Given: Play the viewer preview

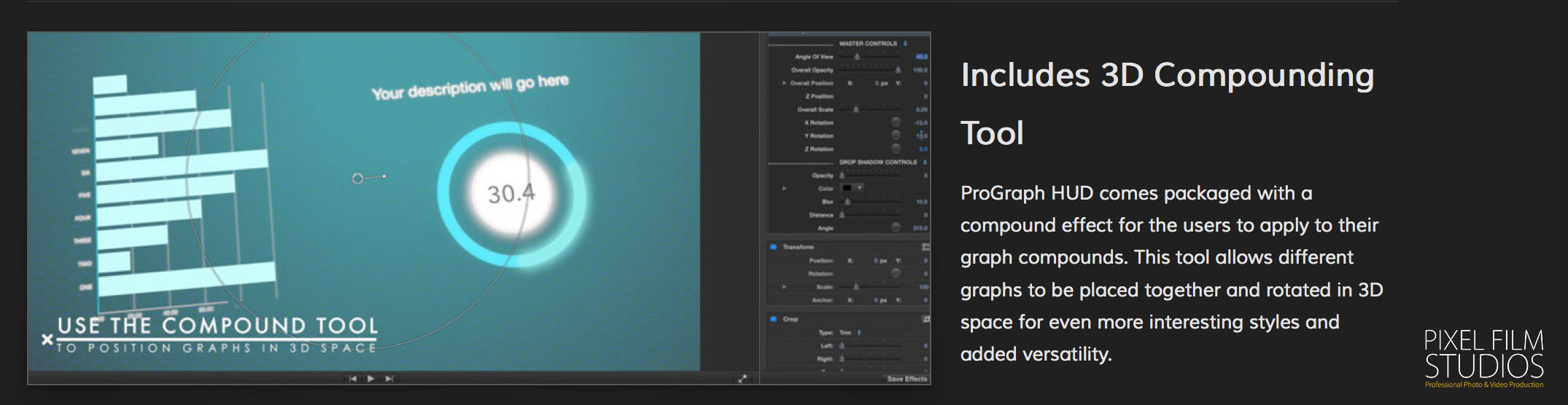Looking at the screenshot, I should coord(370,379).
